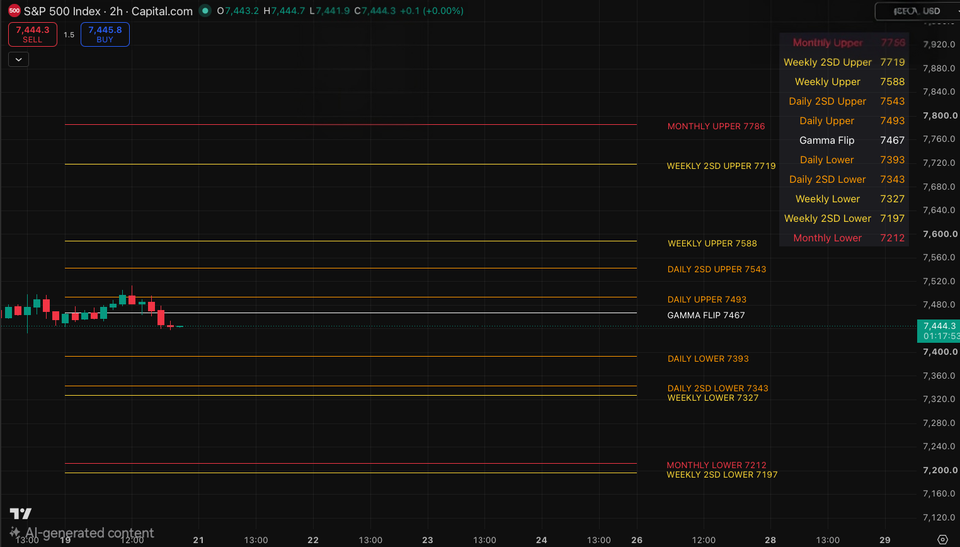Open the USD currency selector at top right
The height and width of the screenshot is (547, 960).
917,11
